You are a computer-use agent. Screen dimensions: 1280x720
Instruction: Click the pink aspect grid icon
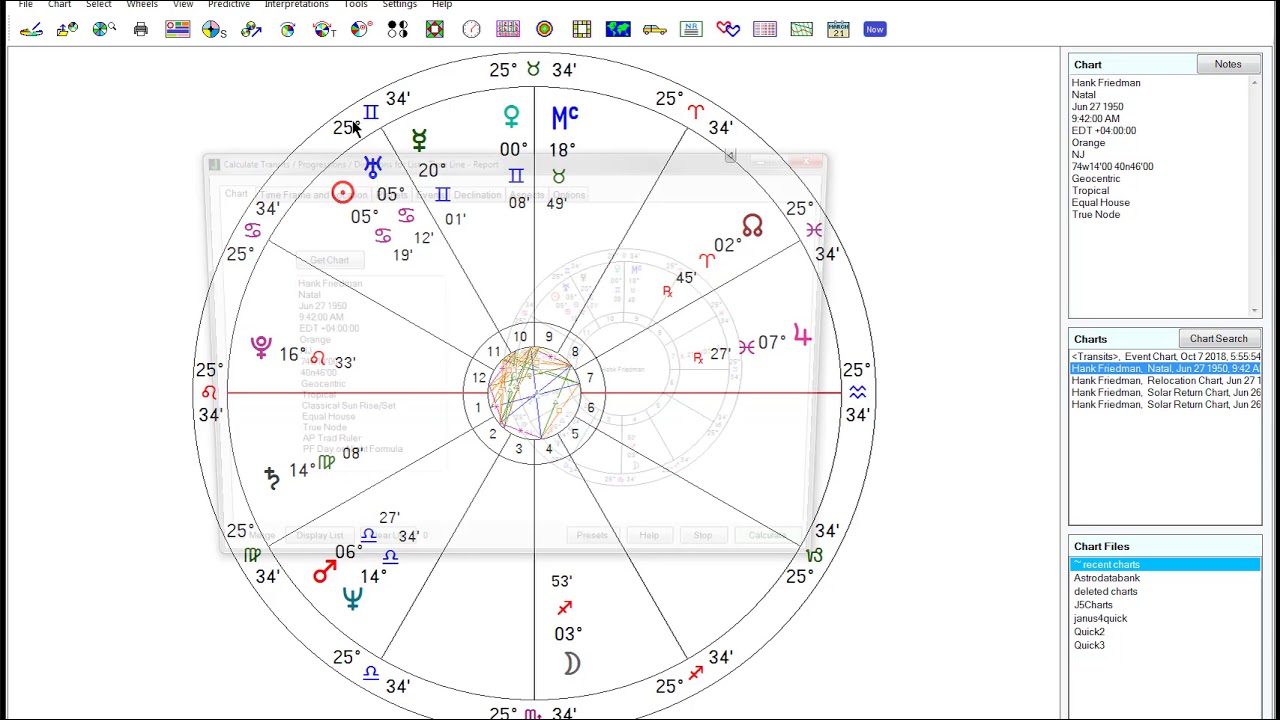(508, 29)
